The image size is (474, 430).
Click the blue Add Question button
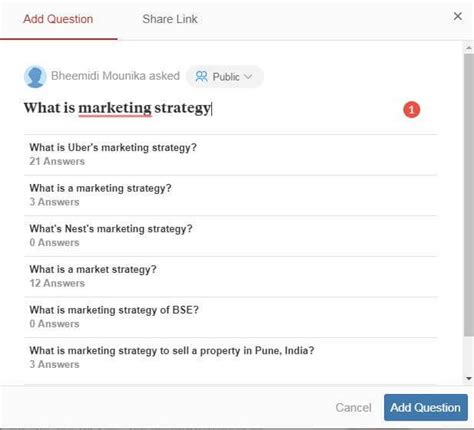pyautogui.click(x=426, y=407)
